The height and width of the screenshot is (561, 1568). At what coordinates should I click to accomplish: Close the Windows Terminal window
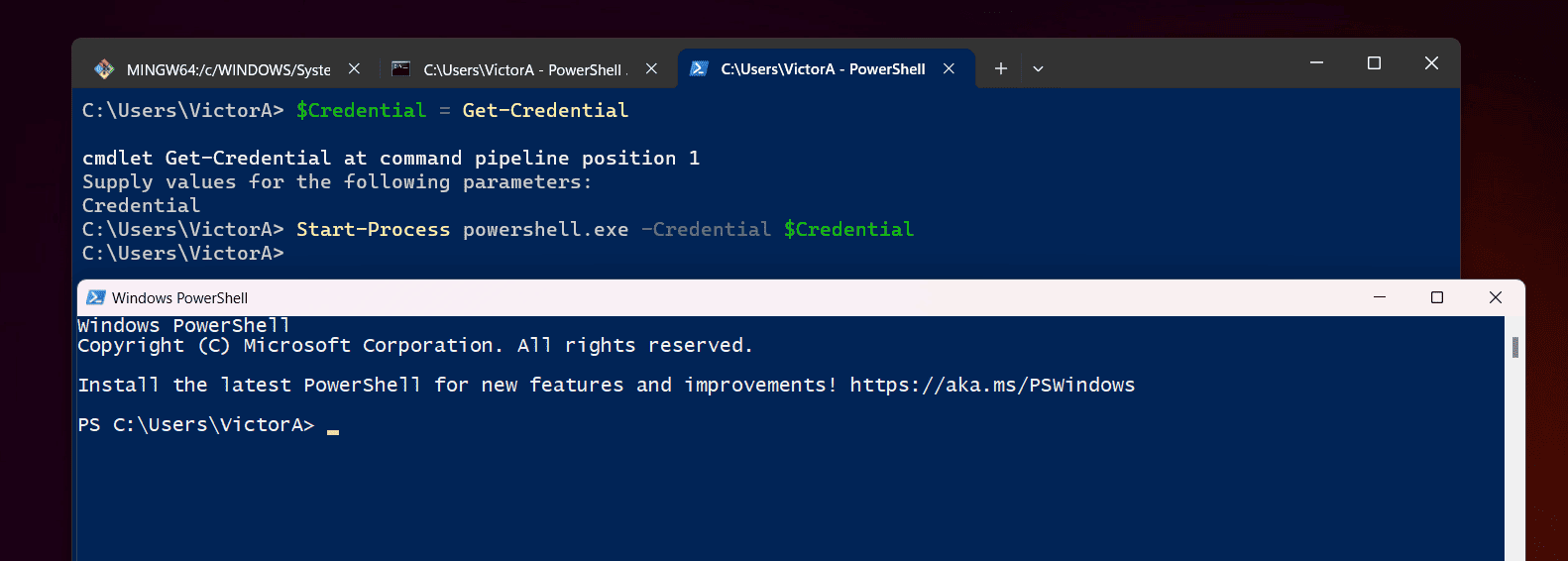1431,63
